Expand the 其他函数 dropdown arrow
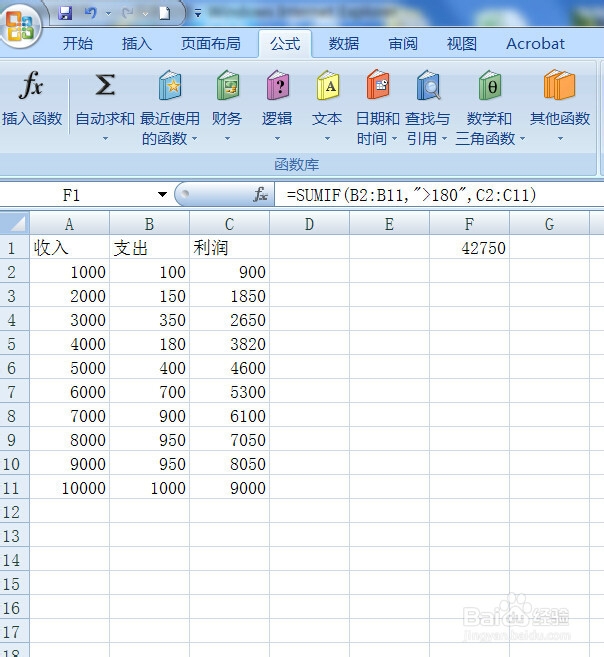The width and height of the screenshot is (604, 657). click(560, 138)
